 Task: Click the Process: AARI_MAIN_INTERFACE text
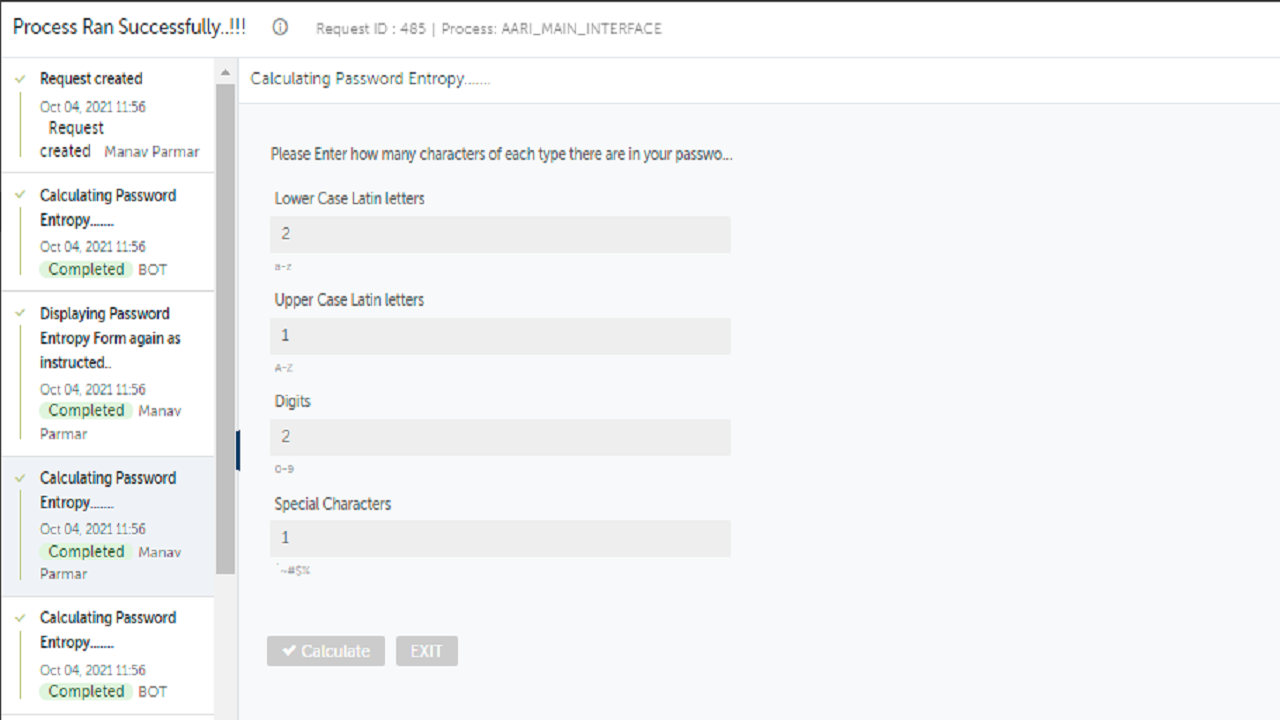pyautogui.click(x=552, y=29)
